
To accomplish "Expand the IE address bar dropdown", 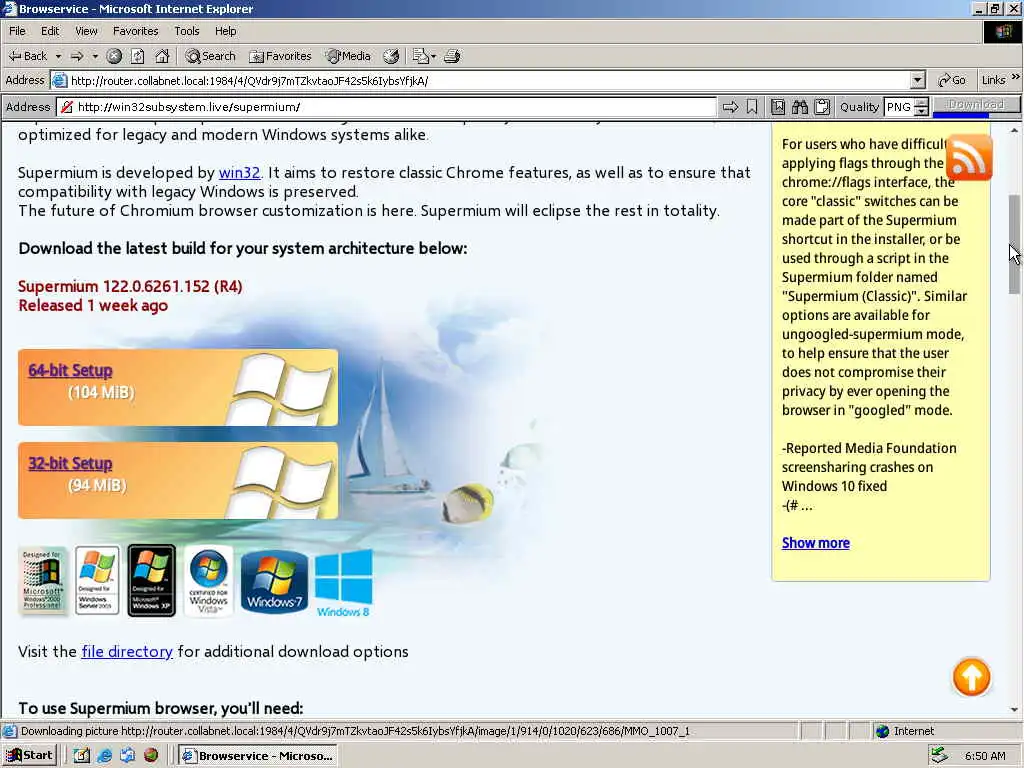I will (918, 80).
